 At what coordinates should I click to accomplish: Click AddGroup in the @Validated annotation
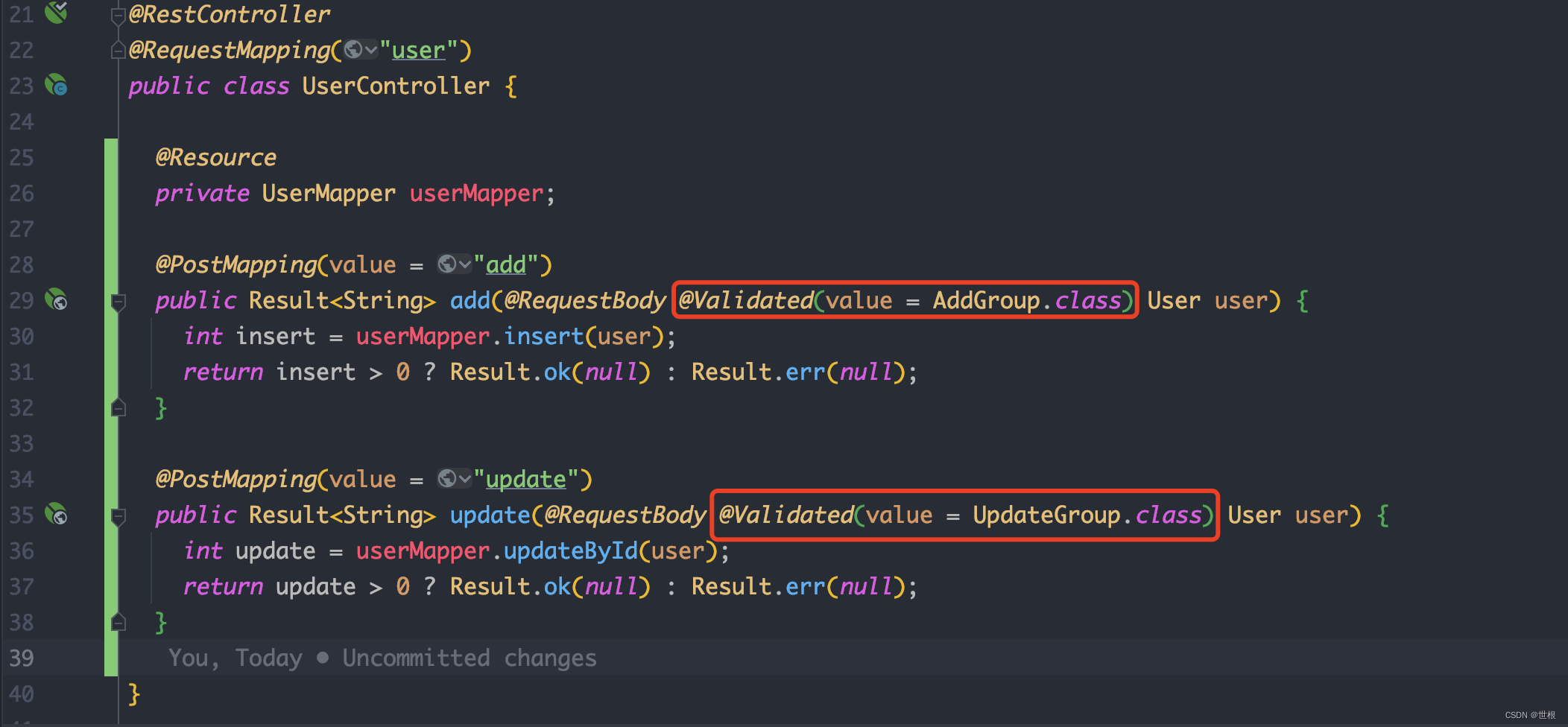(x=987, y=301)
